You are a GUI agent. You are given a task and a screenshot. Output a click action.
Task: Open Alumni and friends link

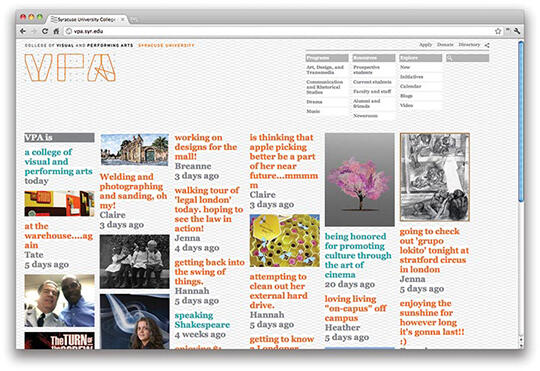[366, 103]
